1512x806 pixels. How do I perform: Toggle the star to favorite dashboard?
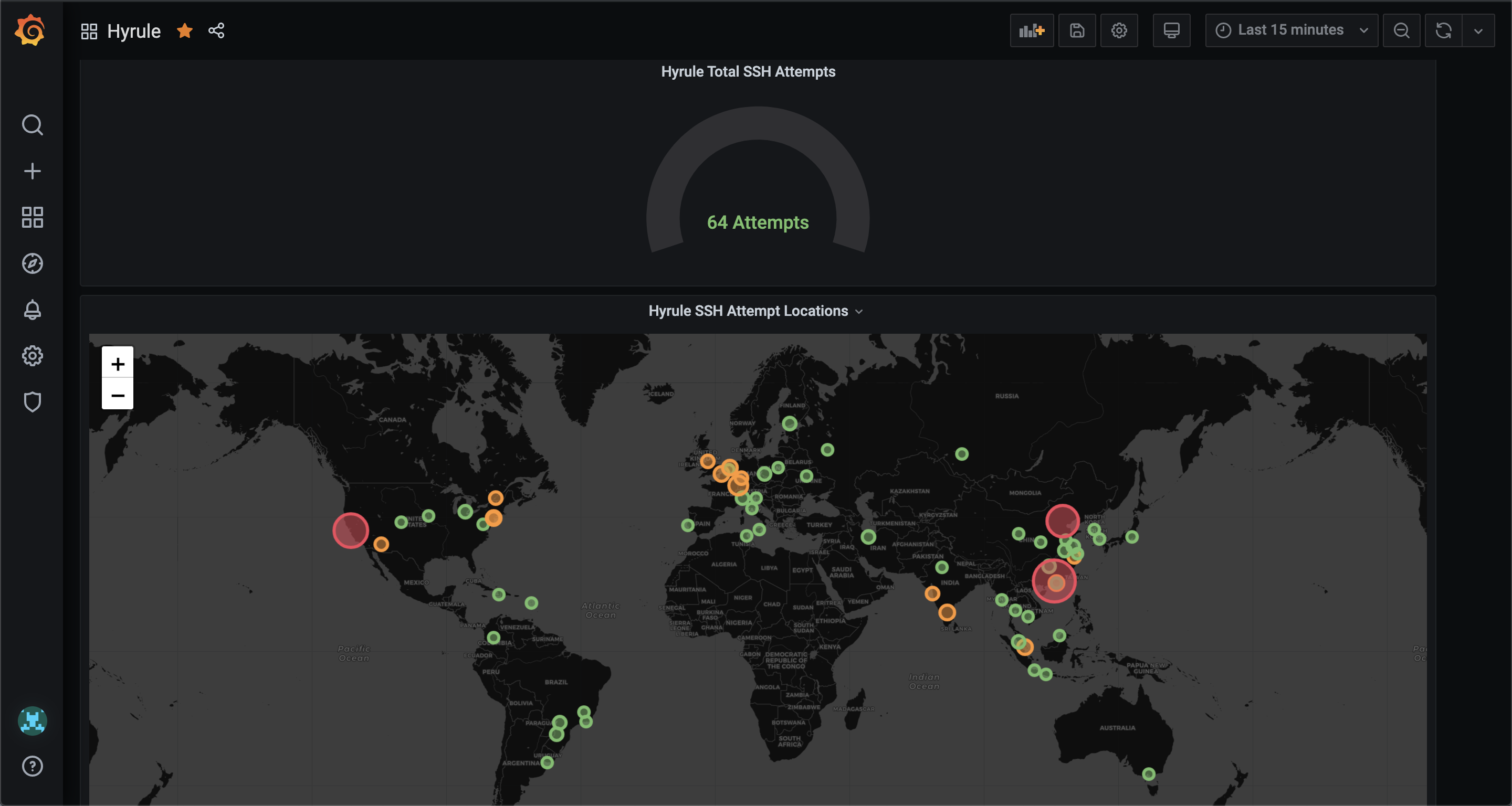[185, 30]
